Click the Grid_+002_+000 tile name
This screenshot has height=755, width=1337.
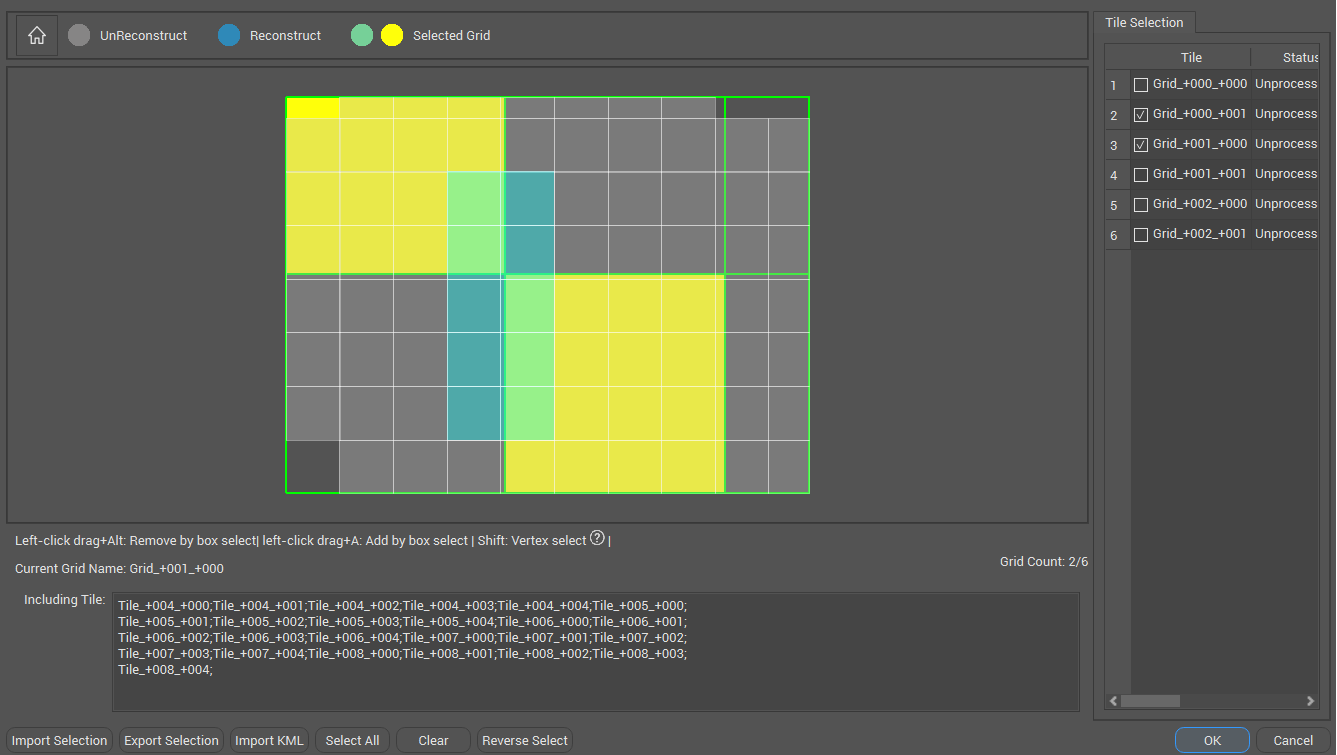coord(1200,205)
